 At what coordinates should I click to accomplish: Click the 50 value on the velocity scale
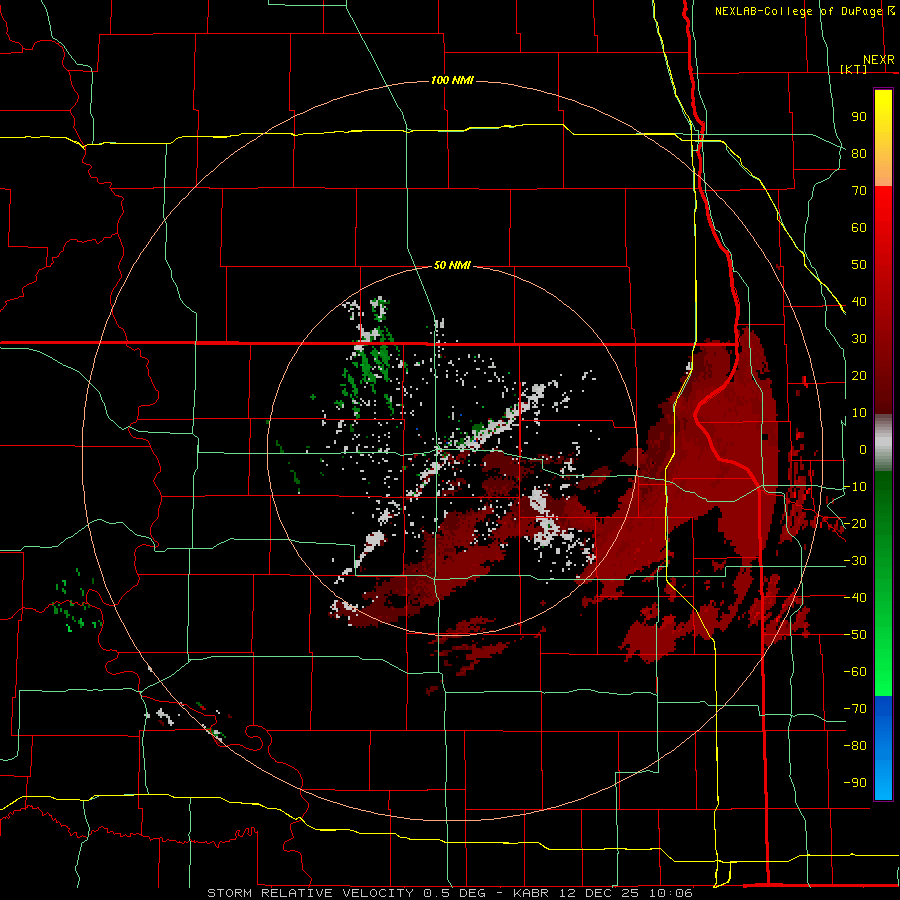tap(859, 265)
